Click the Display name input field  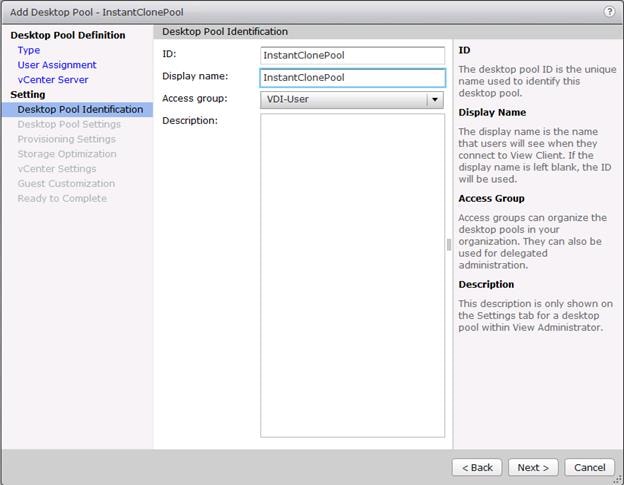coord(352,78)
